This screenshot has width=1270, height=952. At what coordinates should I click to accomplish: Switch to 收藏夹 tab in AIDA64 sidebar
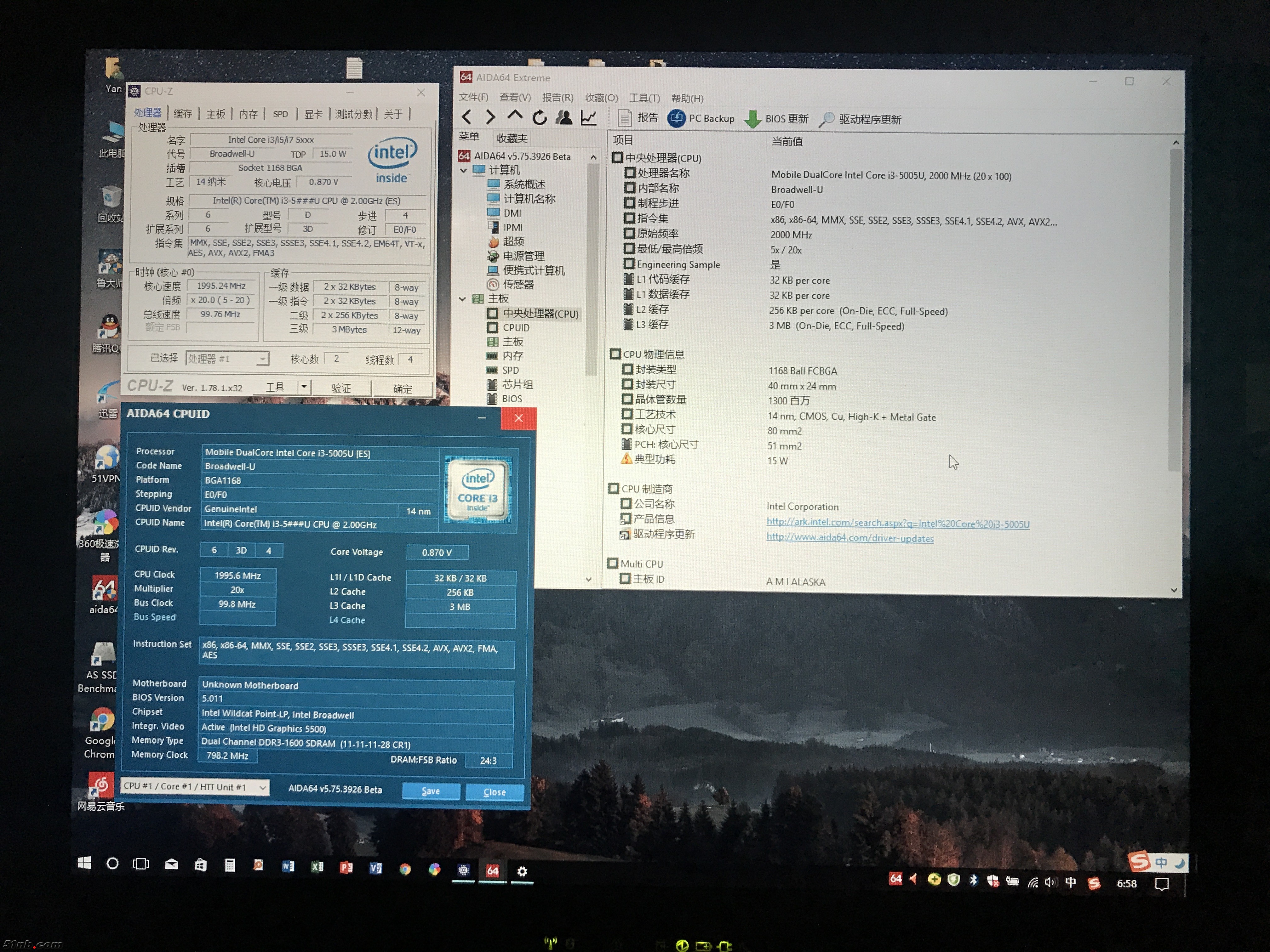[x=512, y=138]
